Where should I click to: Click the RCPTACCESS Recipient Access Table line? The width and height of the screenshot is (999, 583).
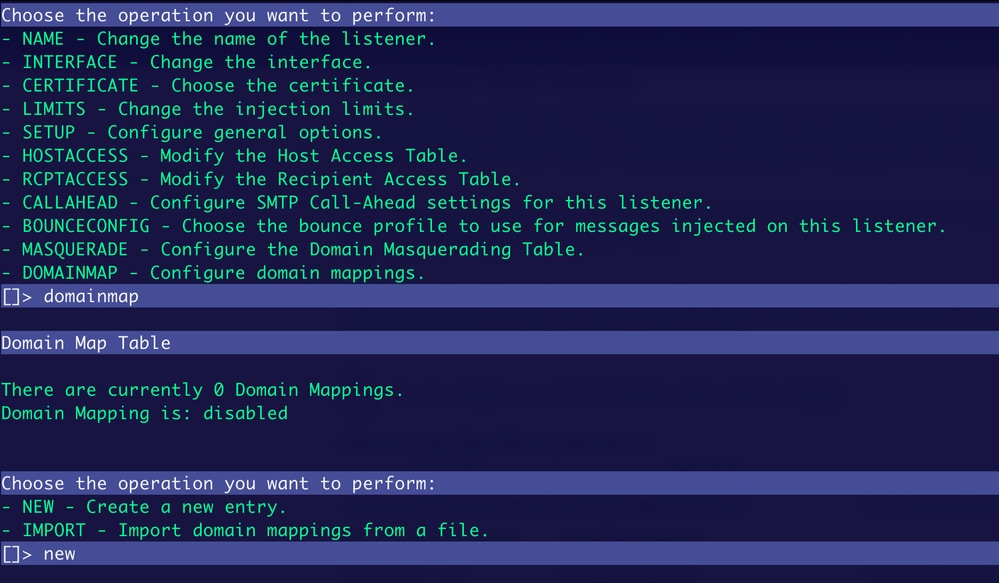261,179
